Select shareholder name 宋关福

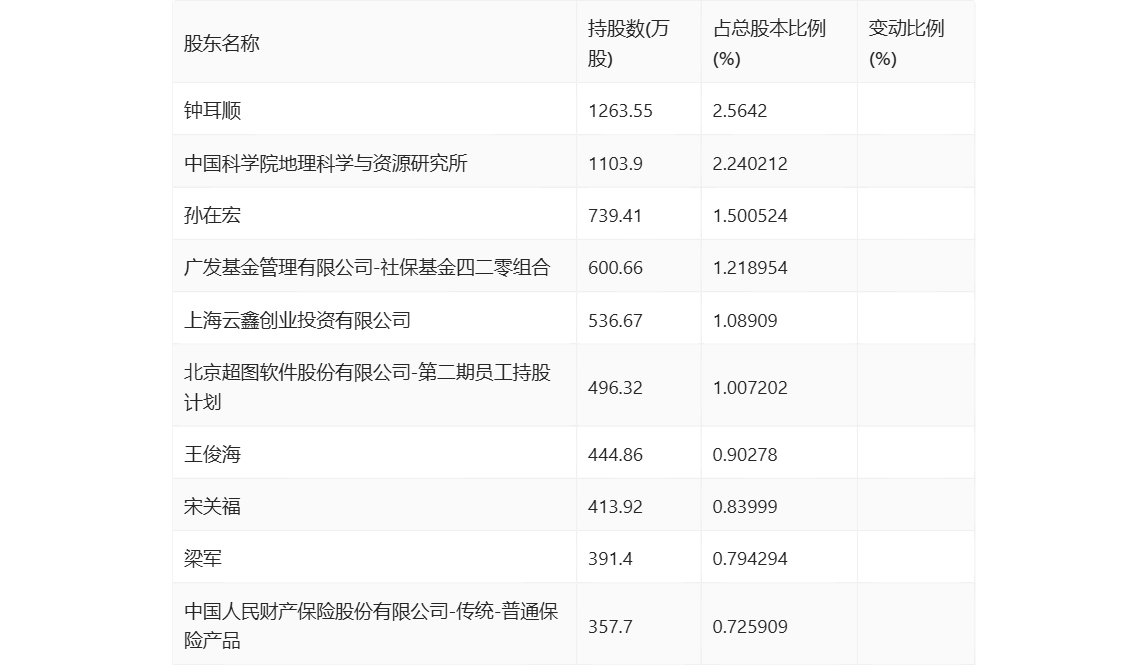point(212,506)
